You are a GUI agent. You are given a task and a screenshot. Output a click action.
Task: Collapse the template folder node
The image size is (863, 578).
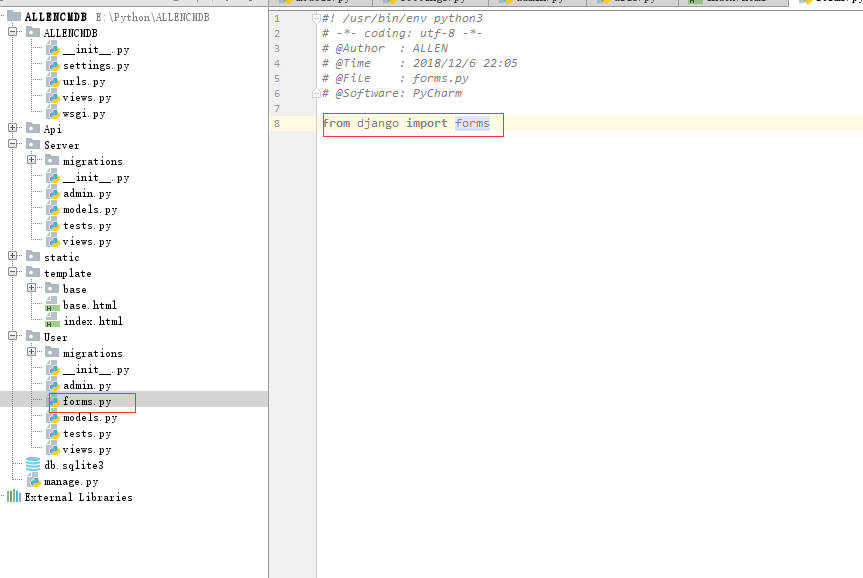click(12, 271)
